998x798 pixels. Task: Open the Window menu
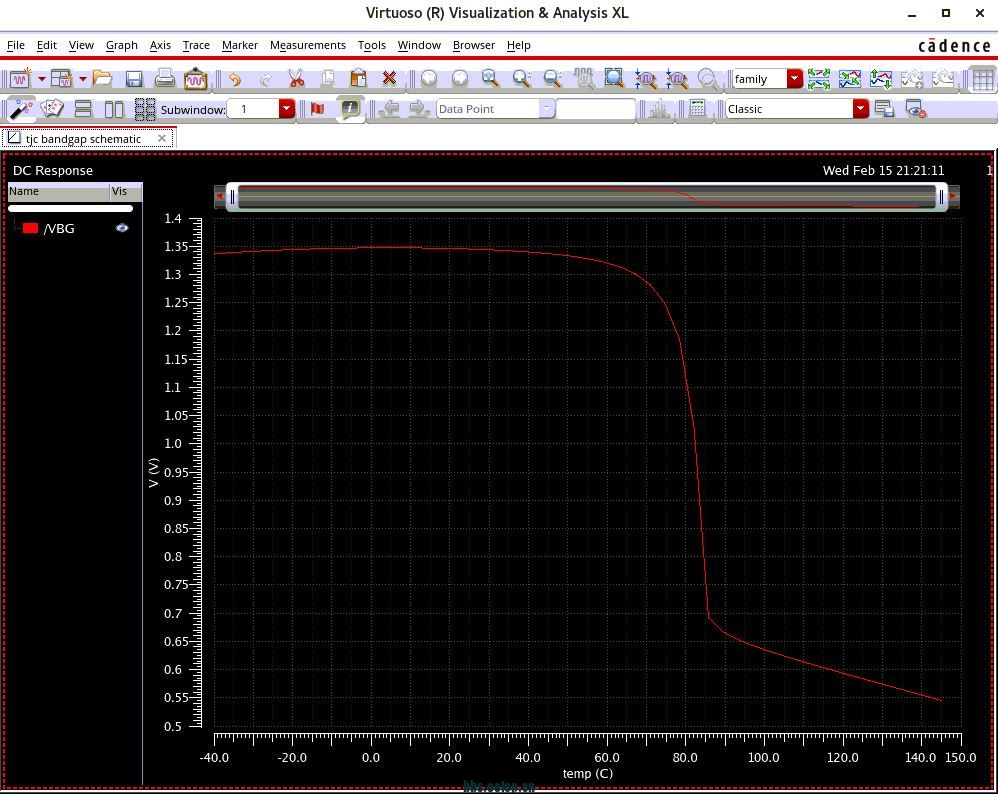[x=419, y=45]
